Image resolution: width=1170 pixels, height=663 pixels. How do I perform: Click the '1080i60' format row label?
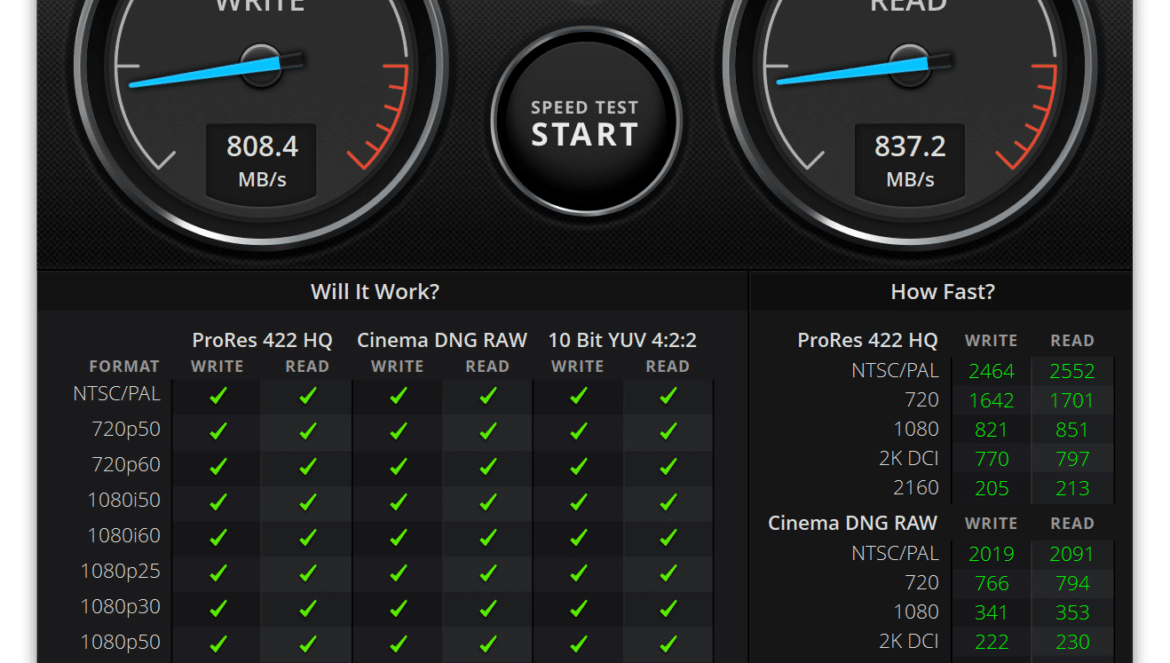coord(124,535)
